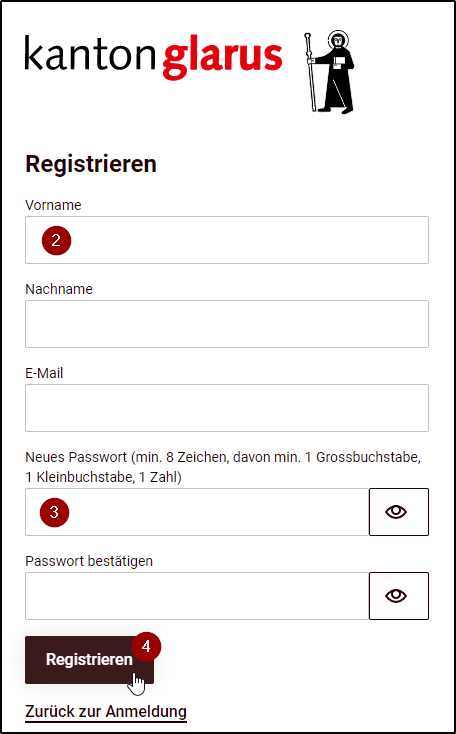Image resolution: width=456 pixels, height=734 pixels.
Task: Select the Passwort bestätigen input field
Action: (x=197, y=596)
